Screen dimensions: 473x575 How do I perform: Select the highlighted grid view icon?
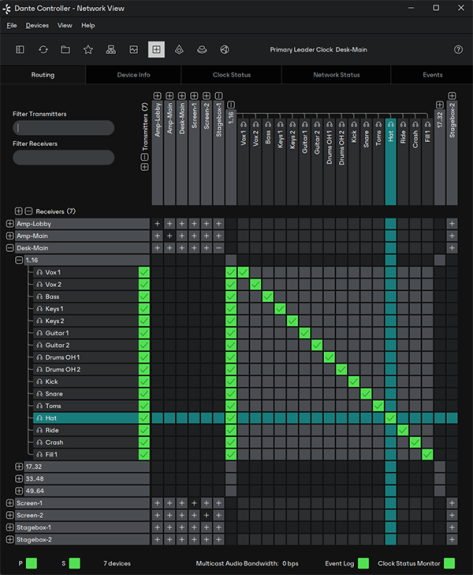pyautogui.click(x=156, y=50)
